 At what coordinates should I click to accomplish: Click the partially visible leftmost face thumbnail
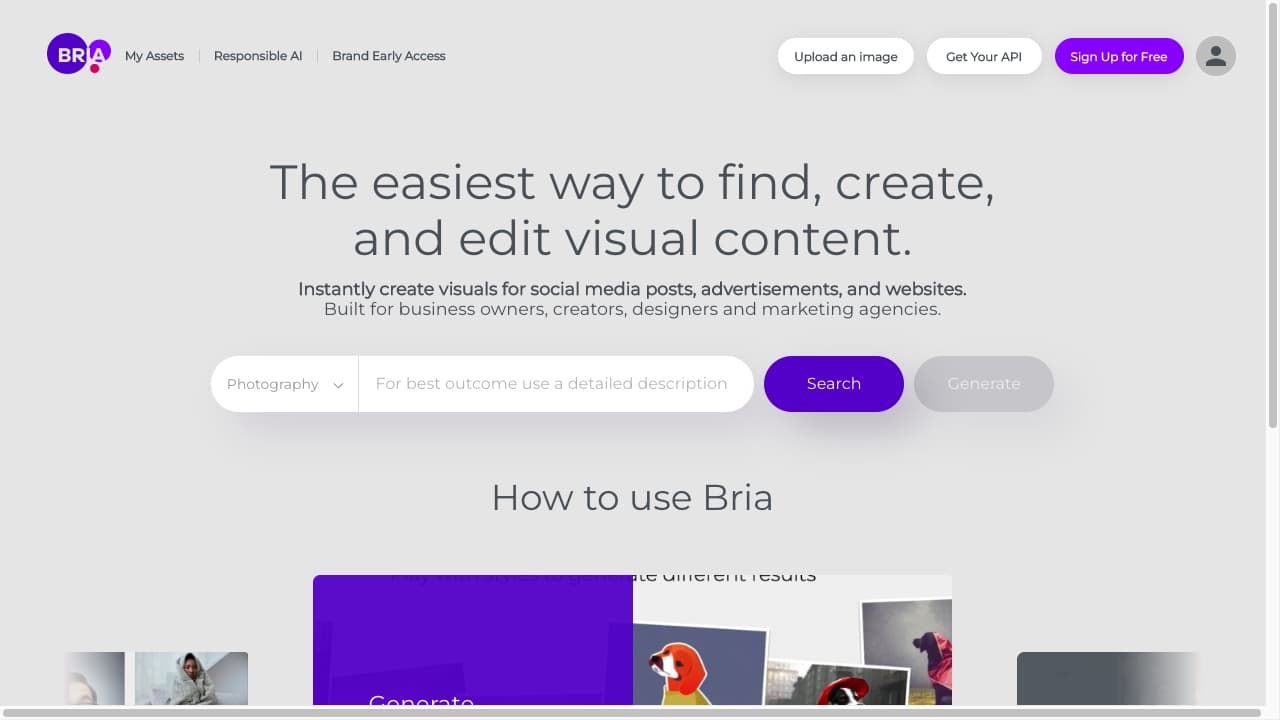point(96,678)
